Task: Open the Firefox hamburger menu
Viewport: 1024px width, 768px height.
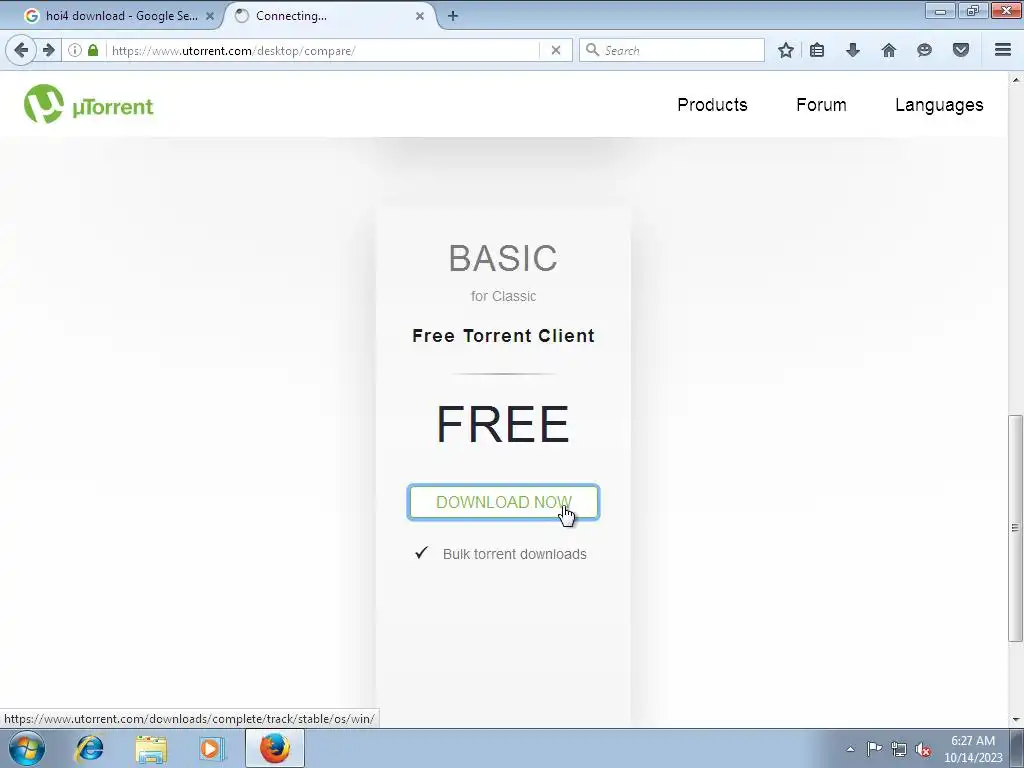Action: [x=1003, y=50]
